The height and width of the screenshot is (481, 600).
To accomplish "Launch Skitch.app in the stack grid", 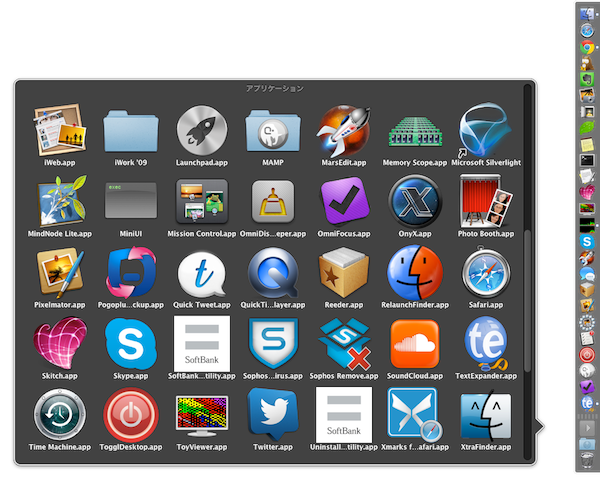I will click(x=60, y=343).
